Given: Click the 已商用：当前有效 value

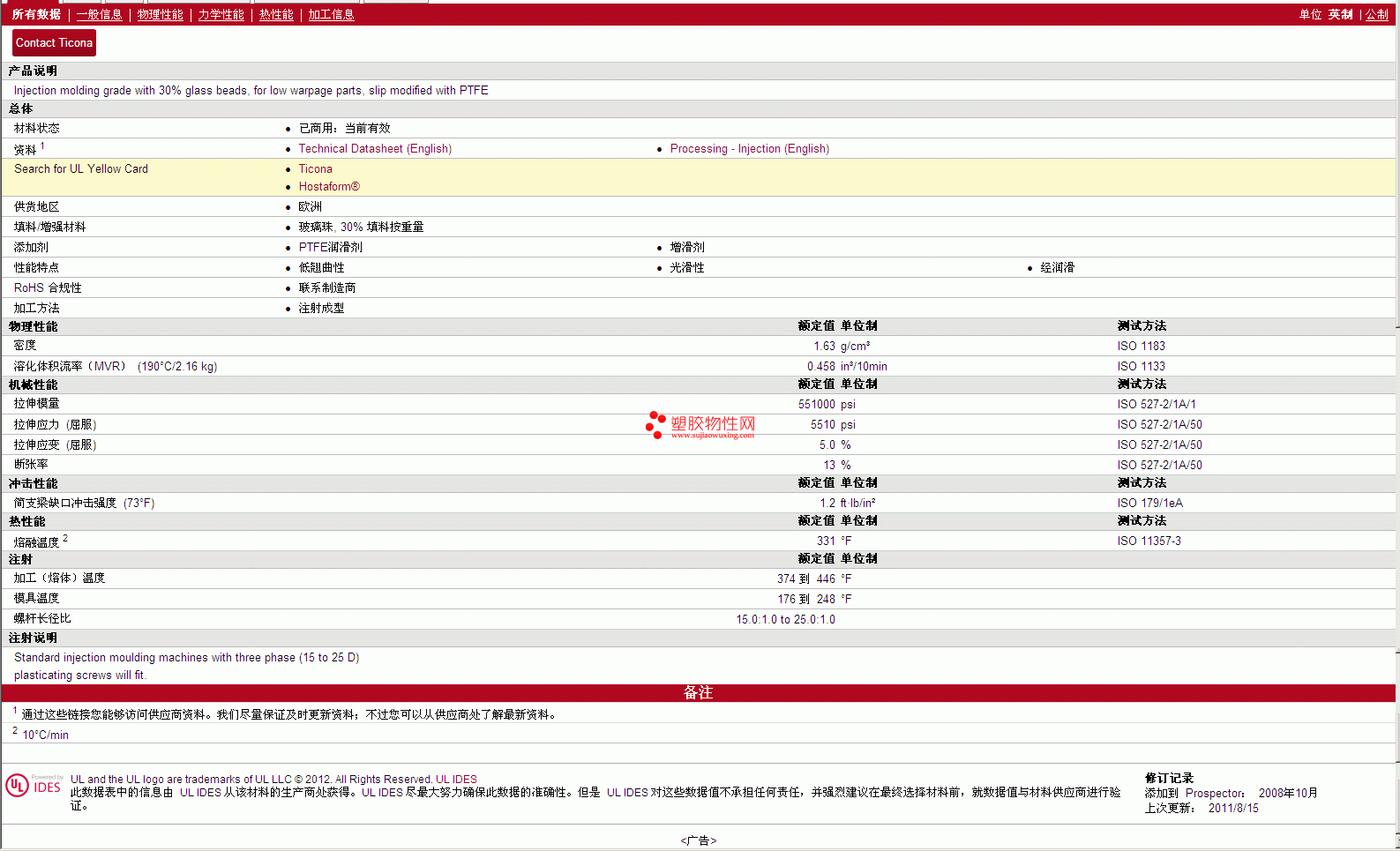Looking at the screenshot, I should (x=344, y=128).
